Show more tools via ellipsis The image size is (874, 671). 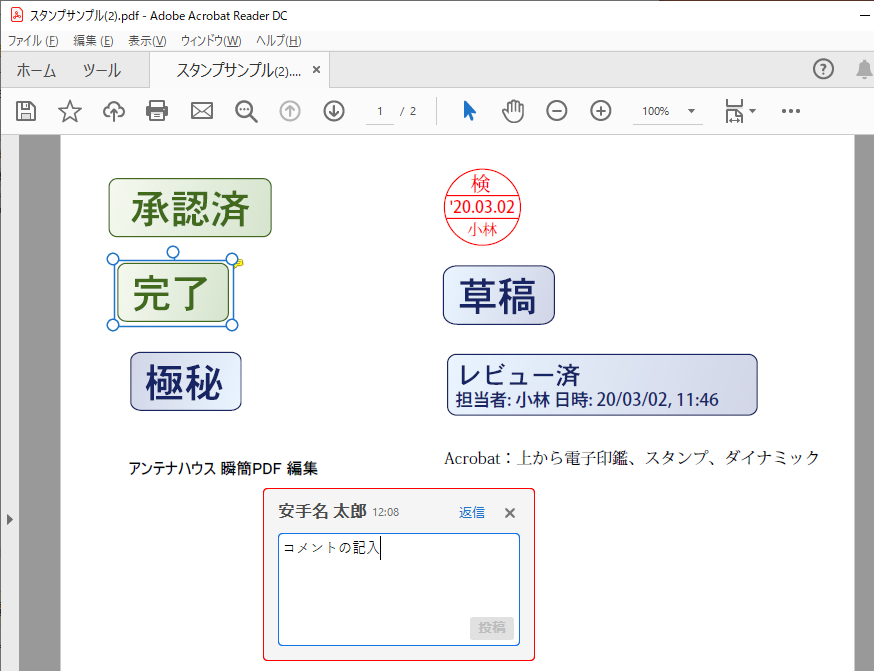791,111
